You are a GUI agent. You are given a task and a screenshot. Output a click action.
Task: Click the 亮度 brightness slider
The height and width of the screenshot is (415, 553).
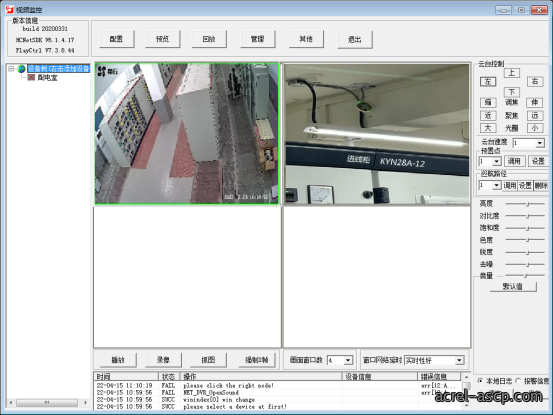click(525, 204)
